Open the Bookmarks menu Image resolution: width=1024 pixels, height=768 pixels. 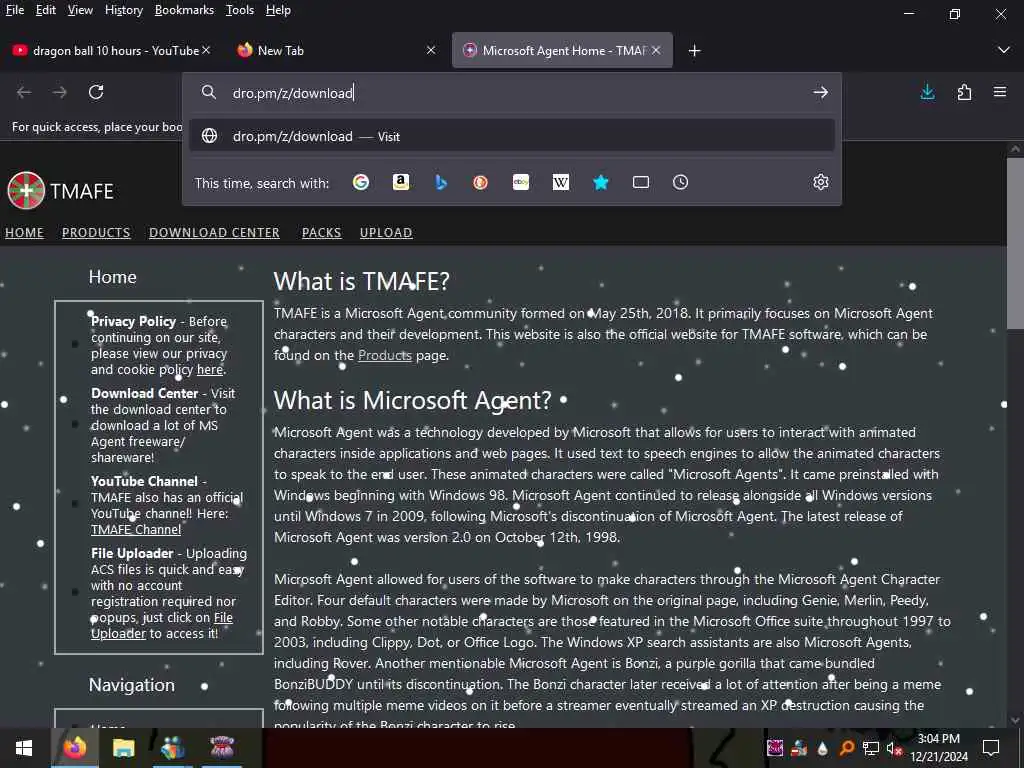pos(184,10)
